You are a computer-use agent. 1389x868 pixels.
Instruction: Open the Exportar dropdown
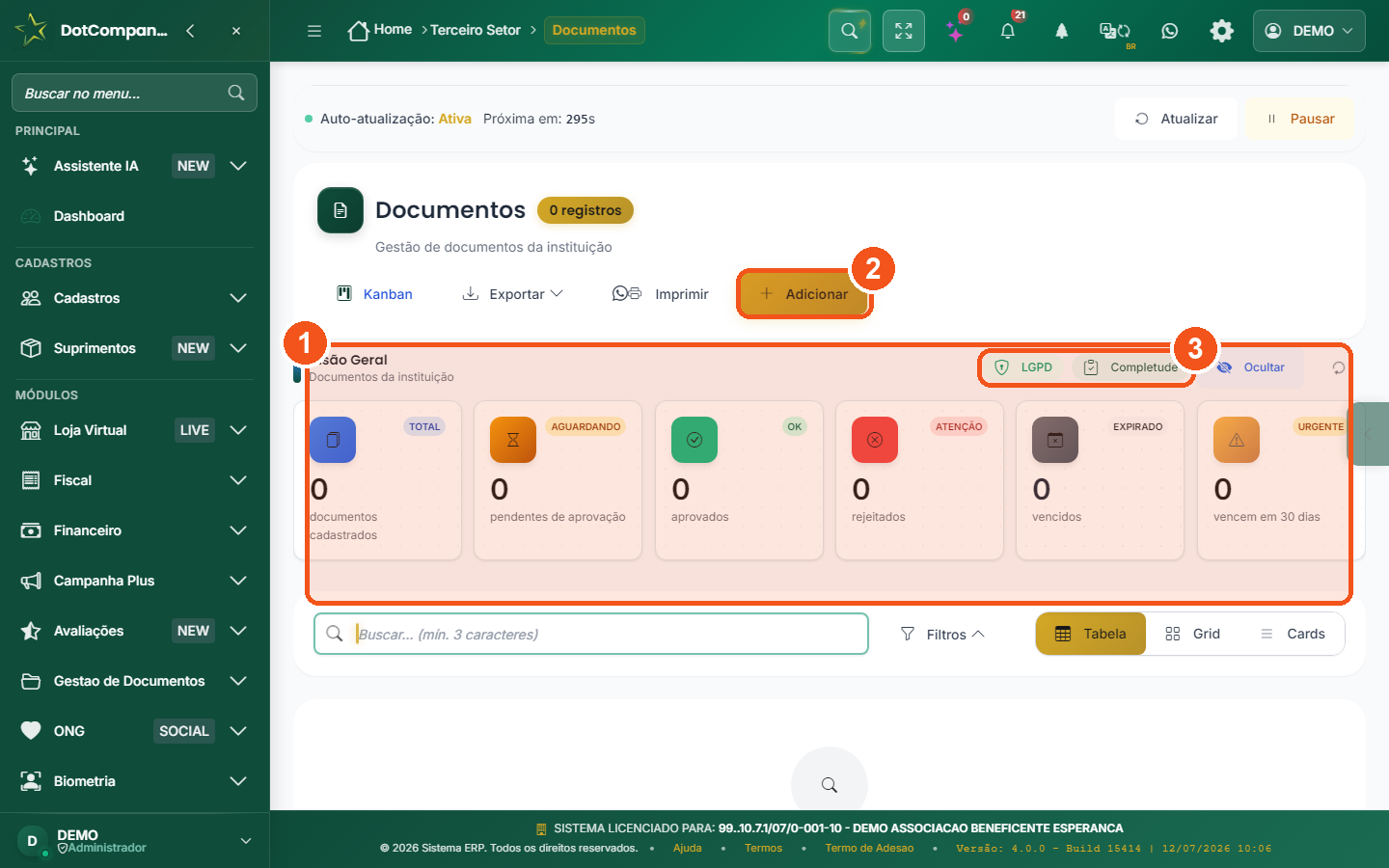pos(512,294)
